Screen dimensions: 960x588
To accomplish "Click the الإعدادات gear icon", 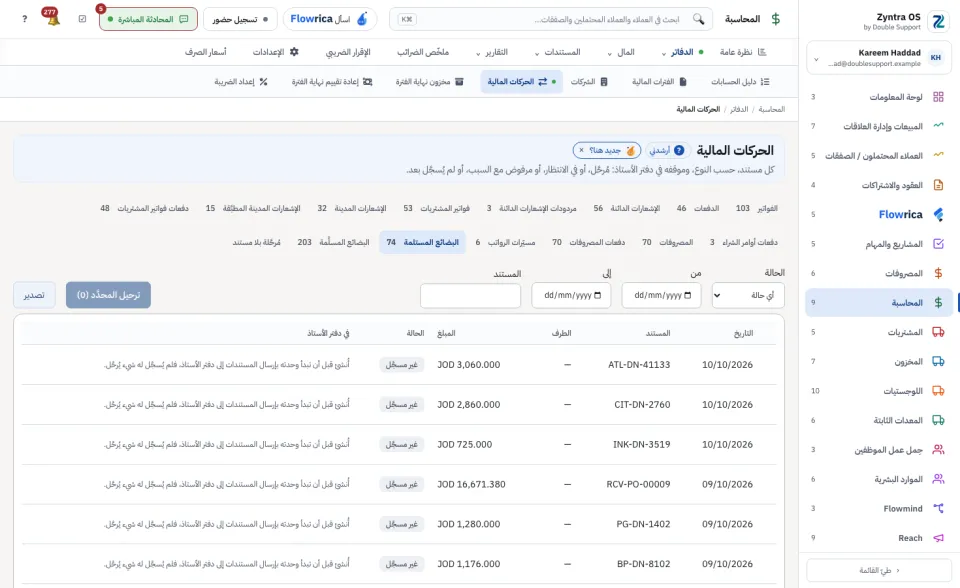I will tap(294, 52).
